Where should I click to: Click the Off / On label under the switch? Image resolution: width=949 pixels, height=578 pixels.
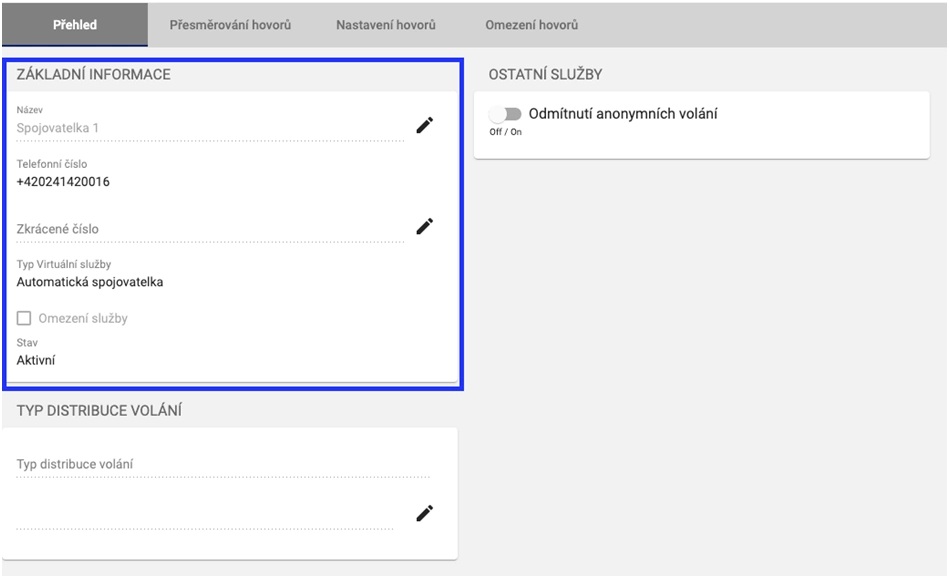click(505, 132)
